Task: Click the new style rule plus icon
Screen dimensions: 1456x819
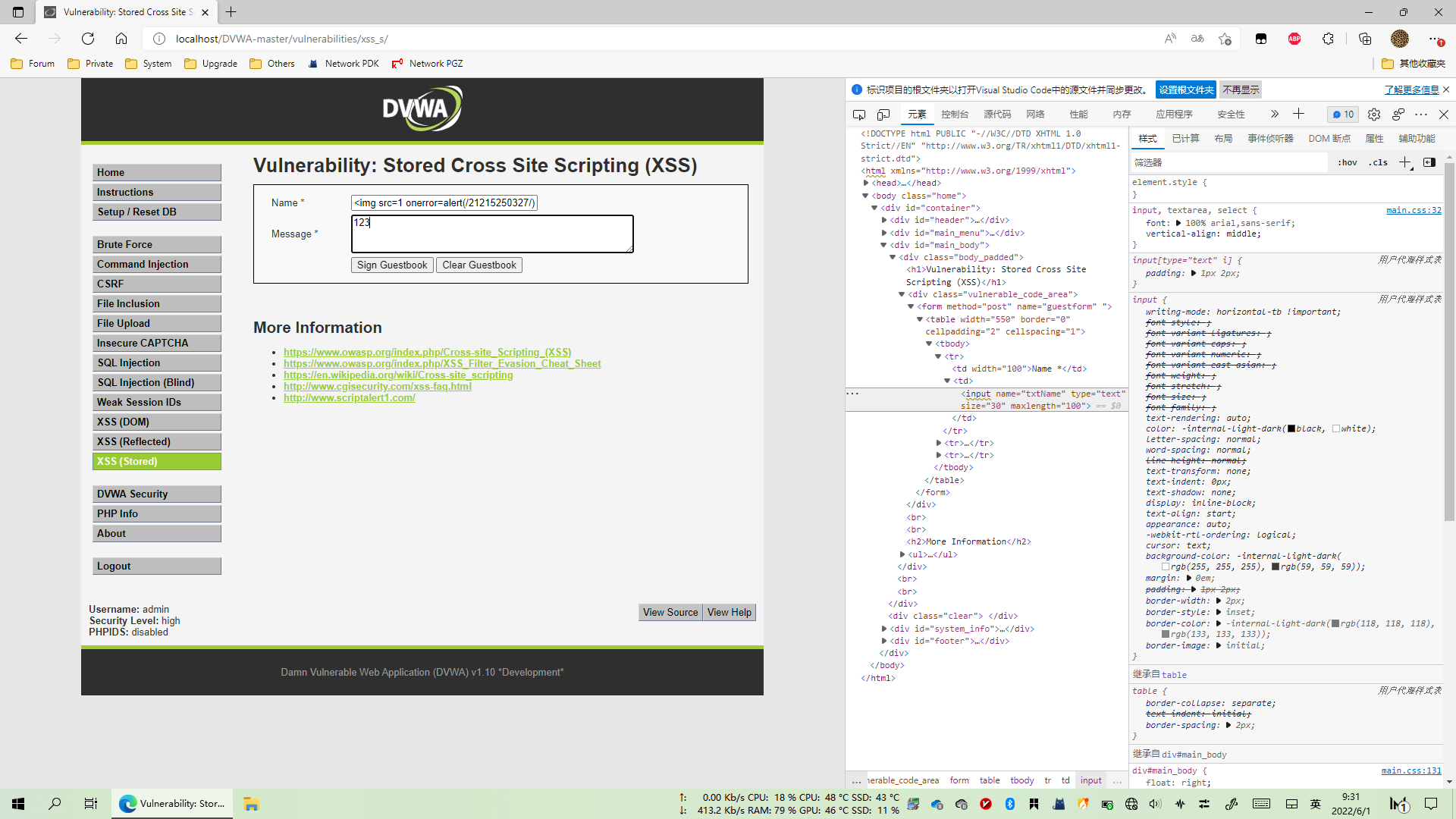Action: [1405, 162]
